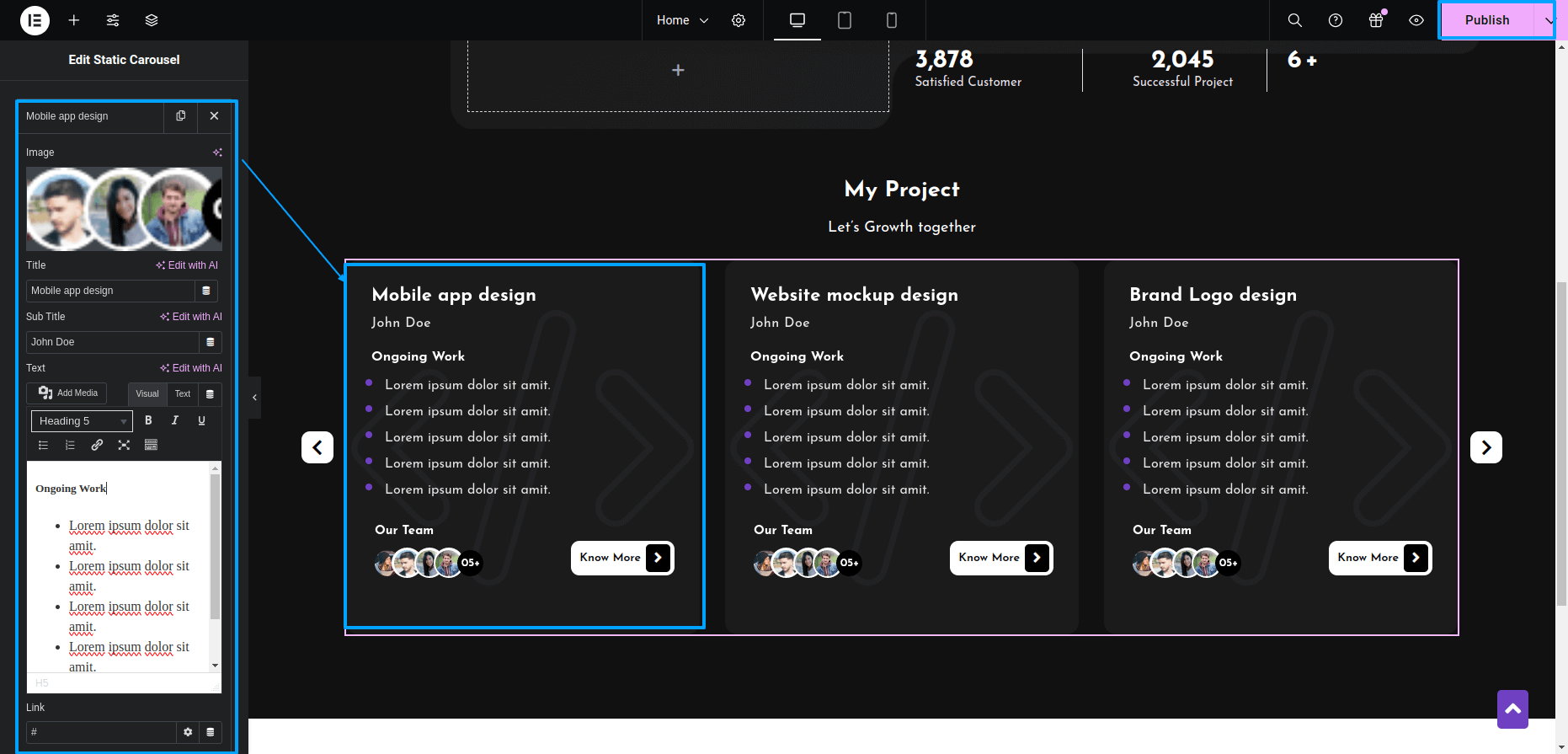Switch to the Text editor tab
This screenshot has width=1568, height=754.
coord(183,393)
